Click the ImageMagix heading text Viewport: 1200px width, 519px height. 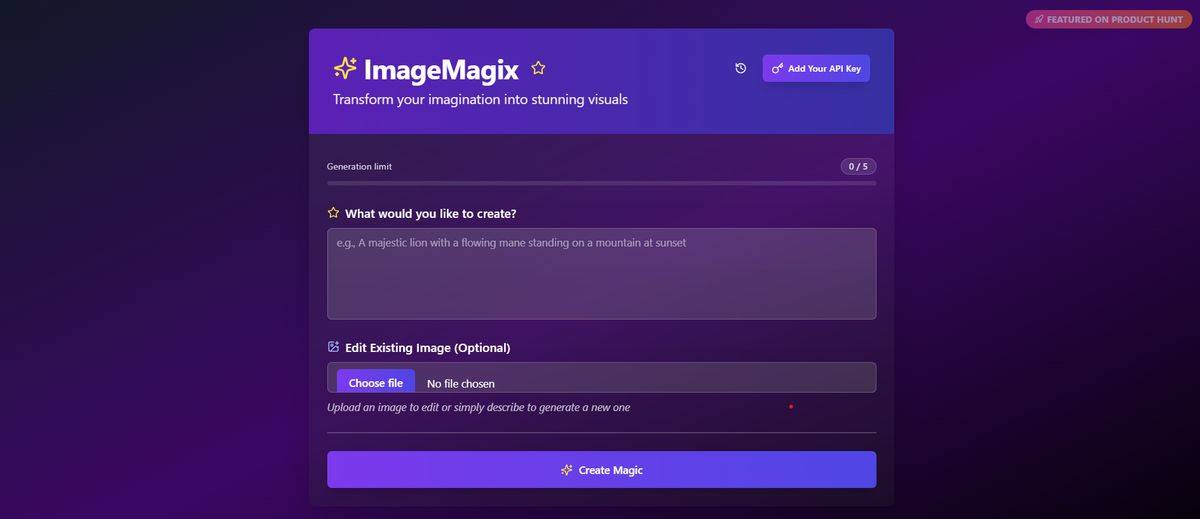click(x=441, y=69)
